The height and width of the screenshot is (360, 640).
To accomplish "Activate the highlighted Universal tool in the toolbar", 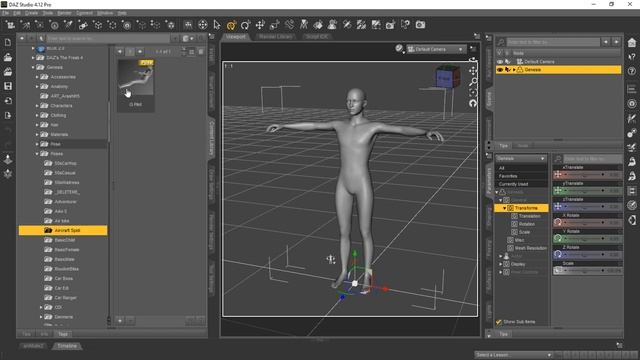I will 231,25.
